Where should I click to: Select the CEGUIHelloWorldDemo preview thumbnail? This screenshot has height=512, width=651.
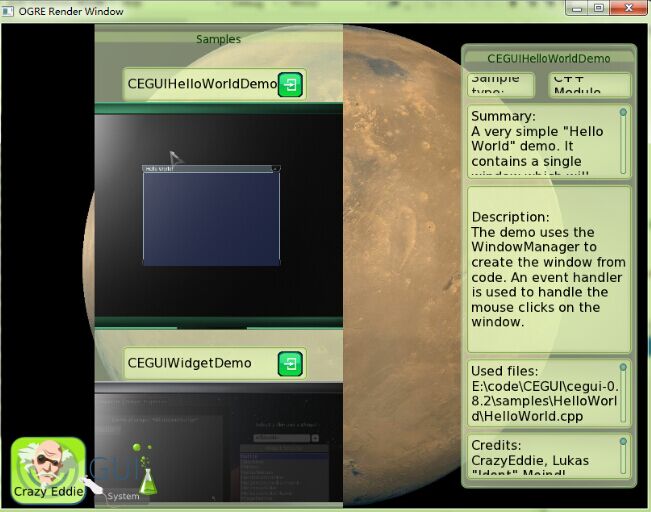tap(219, 215)
